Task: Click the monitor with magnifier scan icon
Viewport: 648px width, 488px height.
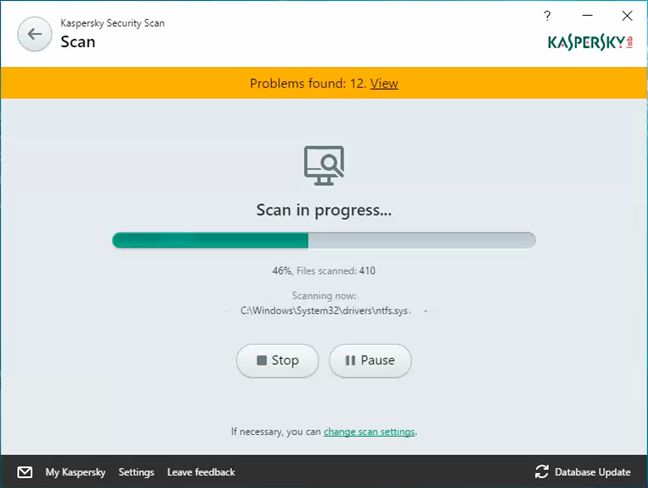Action: click(324, 165)
